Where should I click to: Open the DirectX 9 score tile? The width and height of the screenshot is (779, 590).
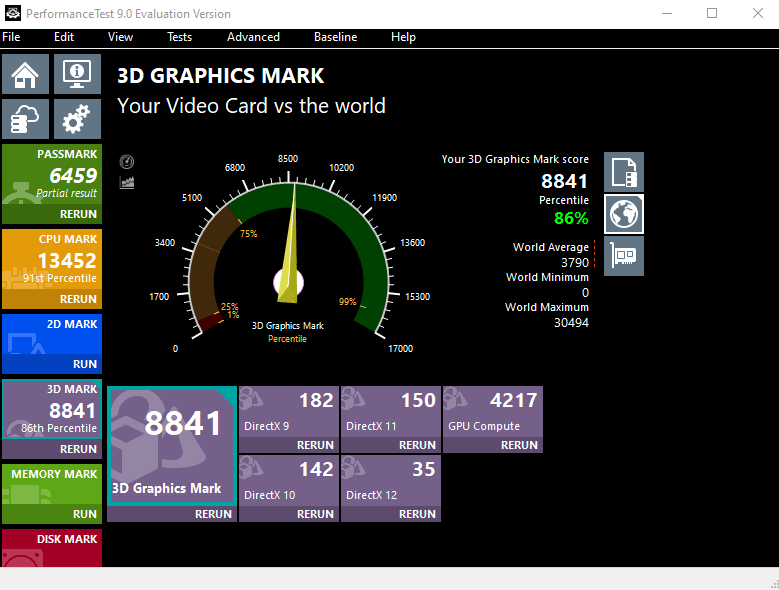tap(289, 412)
